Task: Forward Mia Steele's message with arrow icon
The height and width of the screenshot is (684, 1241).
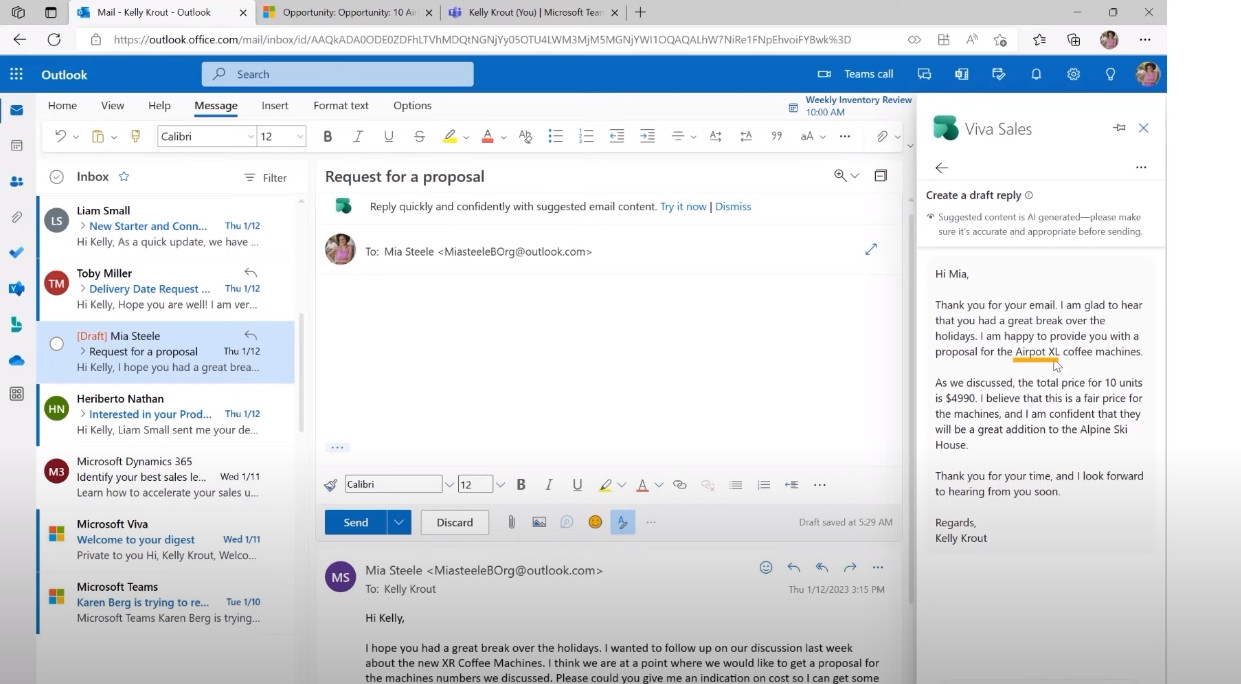Action: click(850, 567)
